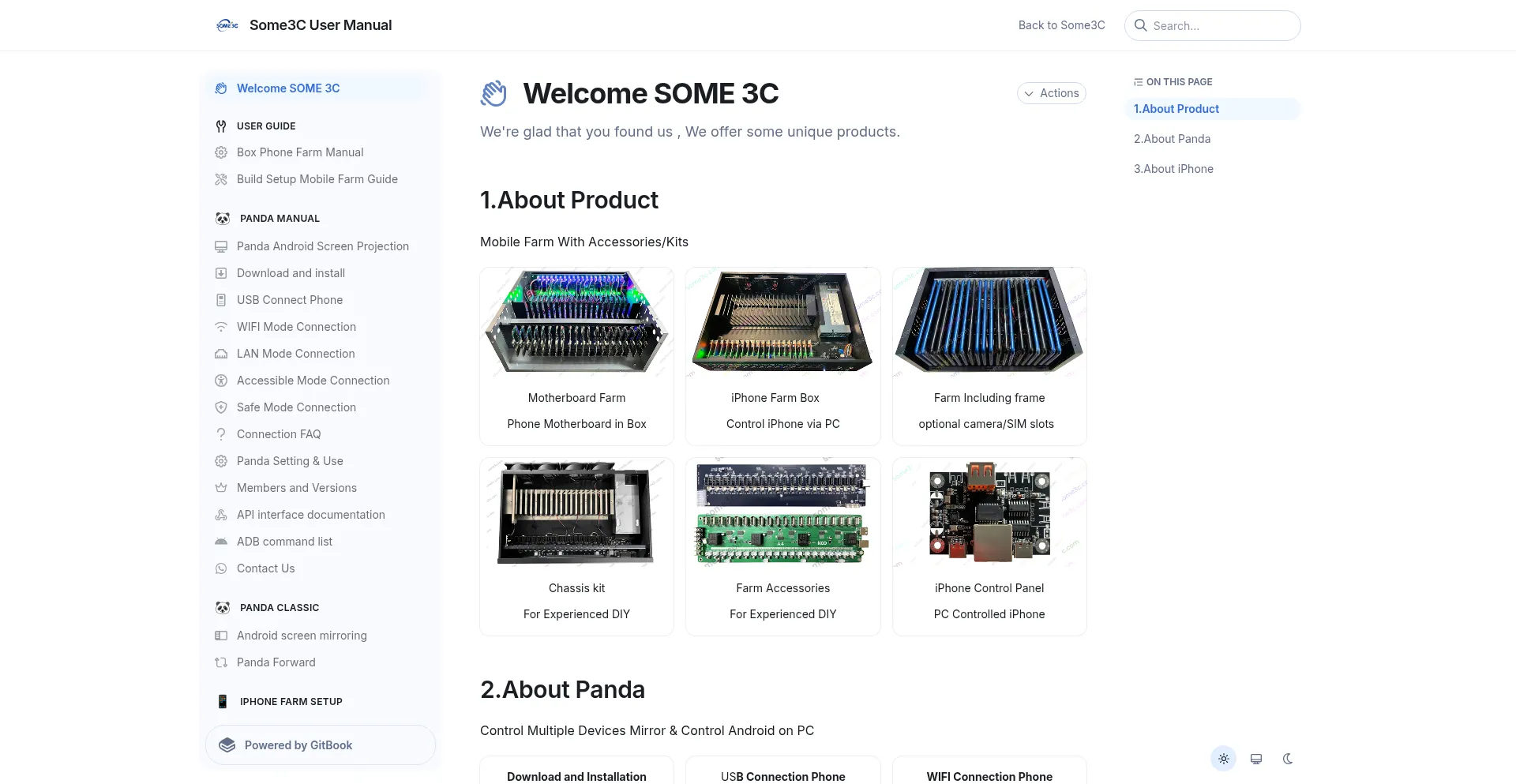Click the gear icon next to Box Phone Farm Manual

[x=221, y=152]
